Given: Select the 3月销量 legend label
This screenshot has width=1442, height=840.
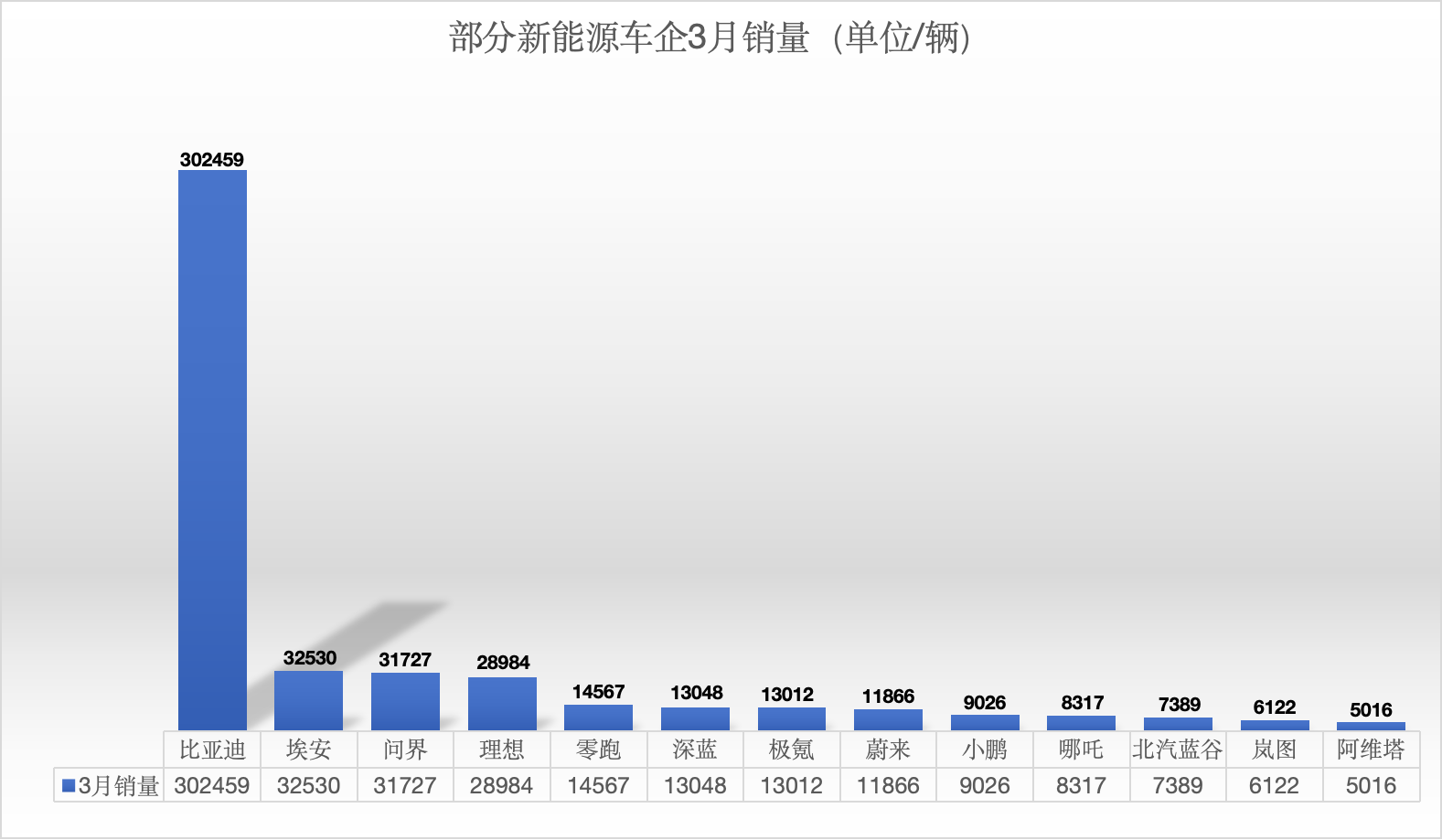Looking at the screenshot, I should click(x=119, y=786).
